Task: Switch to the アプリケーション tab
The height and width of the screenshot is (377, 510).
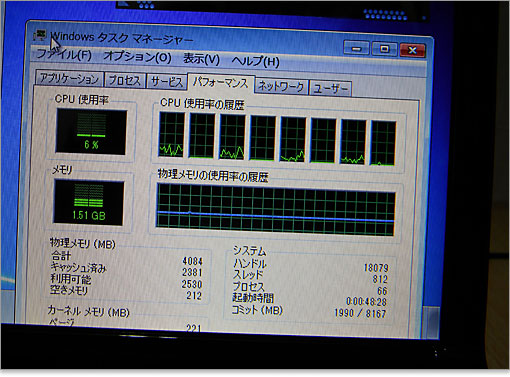Action: (x=69, y=79)
